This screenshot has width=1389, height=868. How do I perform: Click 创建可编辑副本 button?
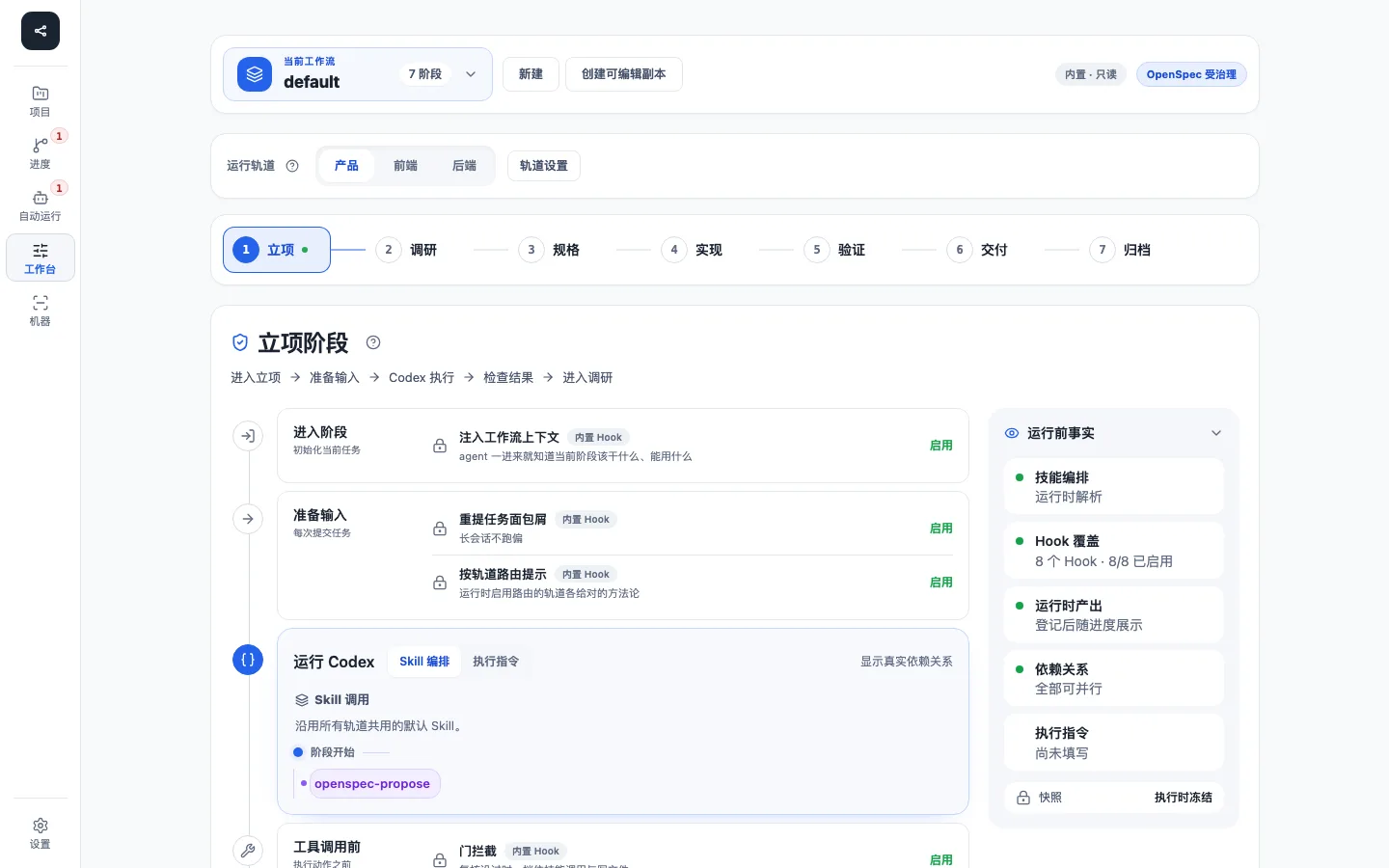624,74
